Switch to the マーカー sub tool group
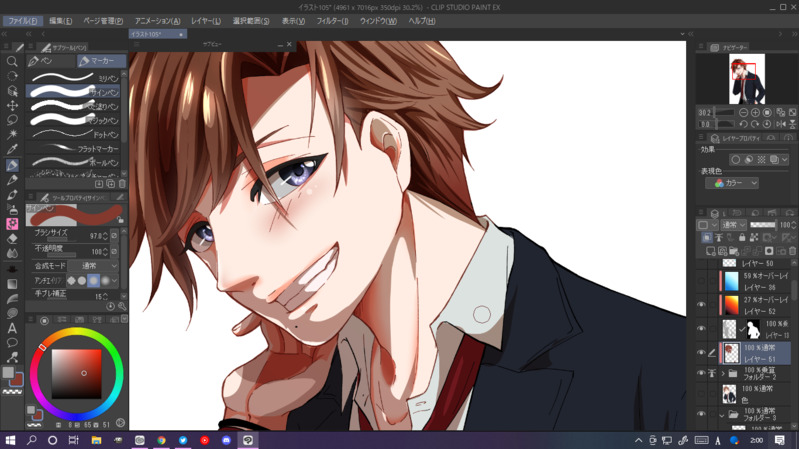 [101, 61]
